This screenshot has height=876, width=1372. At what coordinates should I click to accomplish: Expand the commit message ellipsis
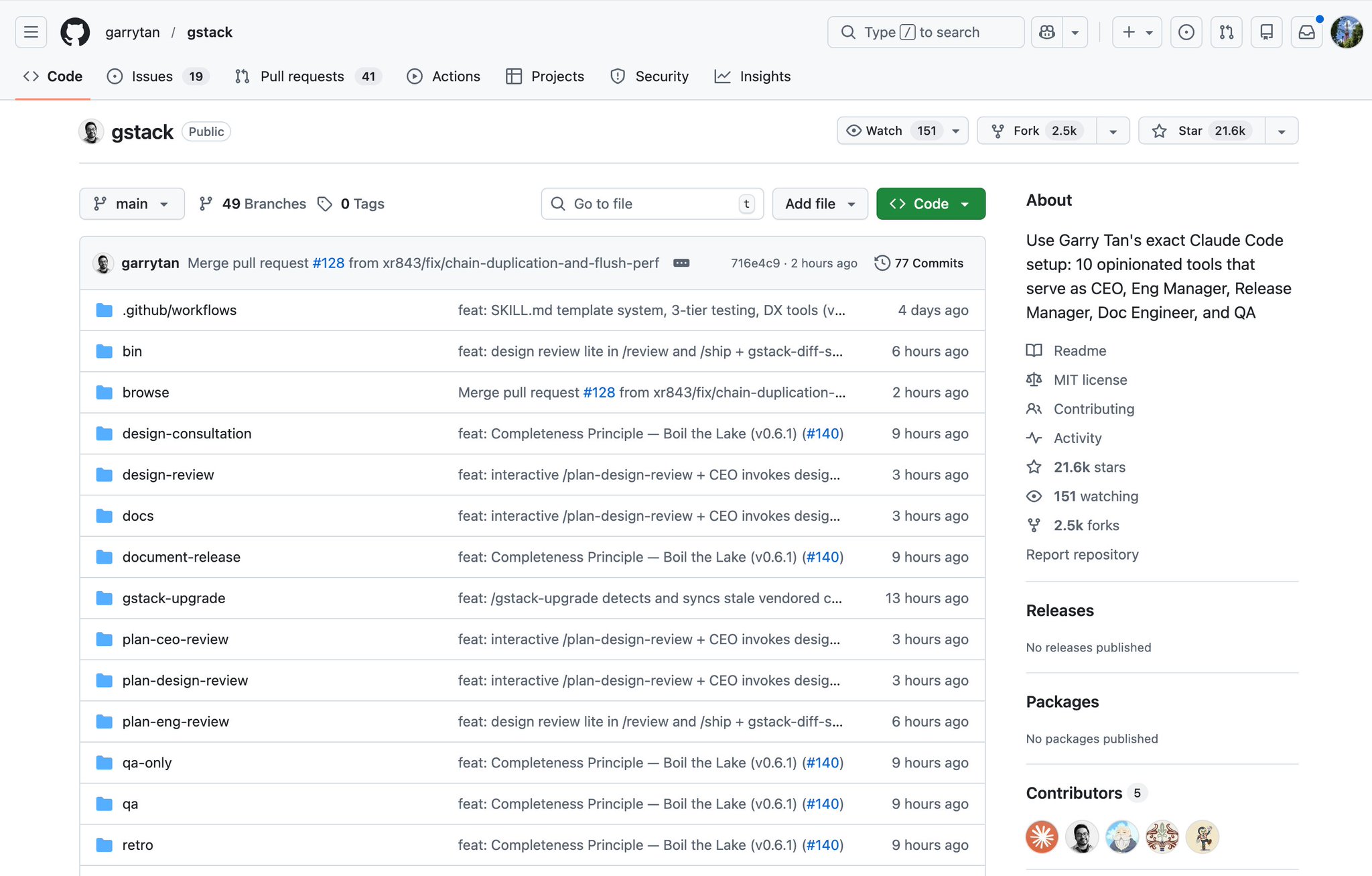pyautogui.click(x=681, y=263)
